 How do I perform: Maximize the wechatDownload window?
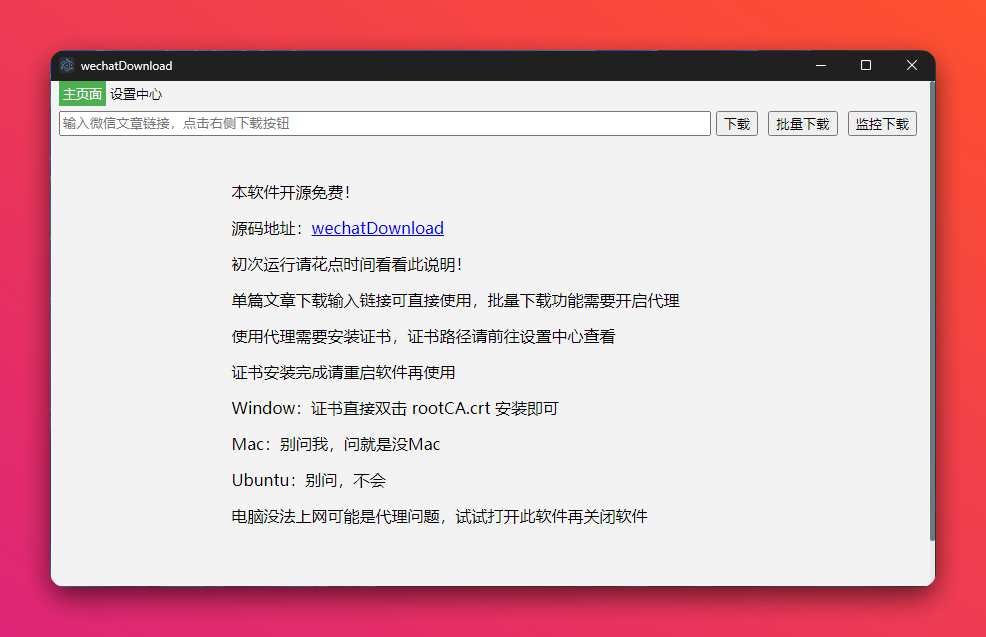coord(866,65)
